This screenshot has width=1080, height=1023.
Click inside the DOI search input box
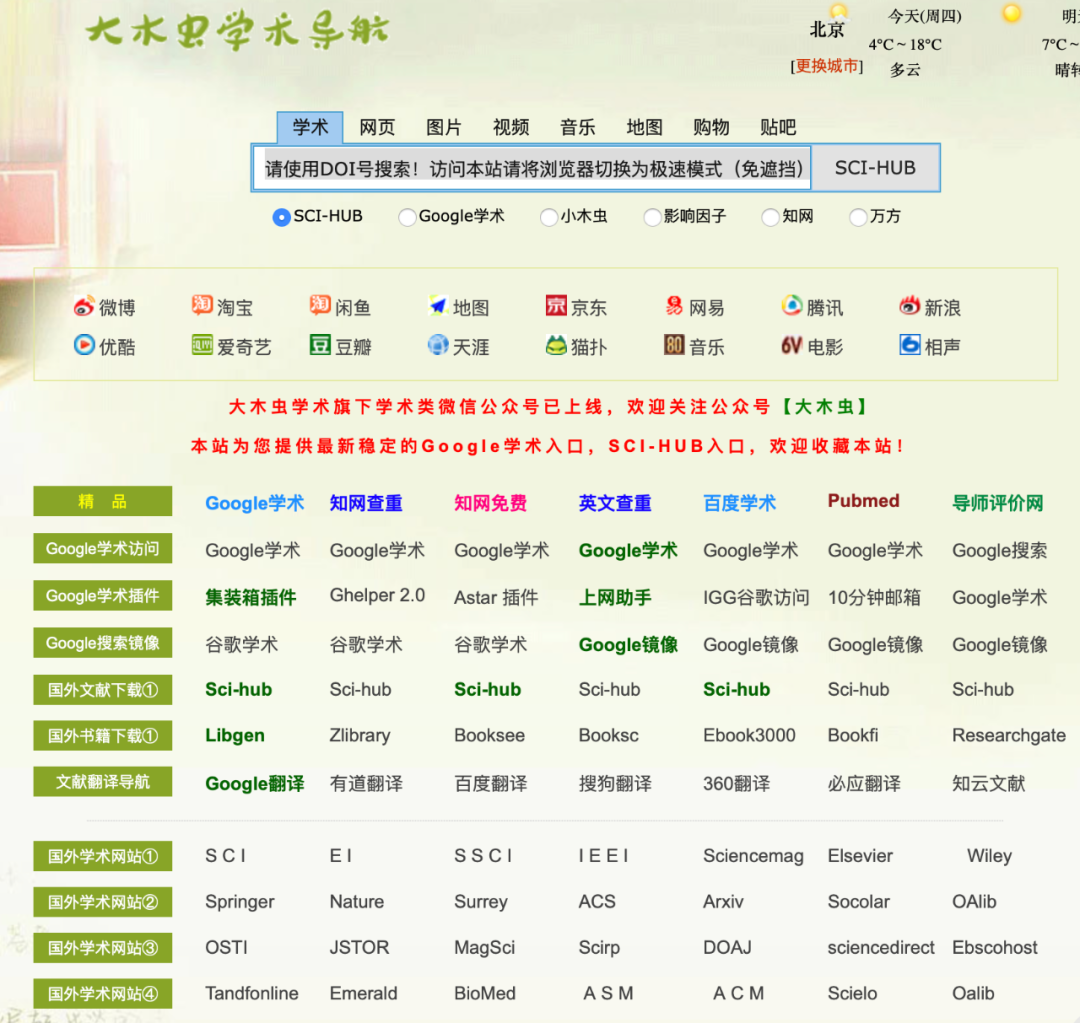coord(530,168)
